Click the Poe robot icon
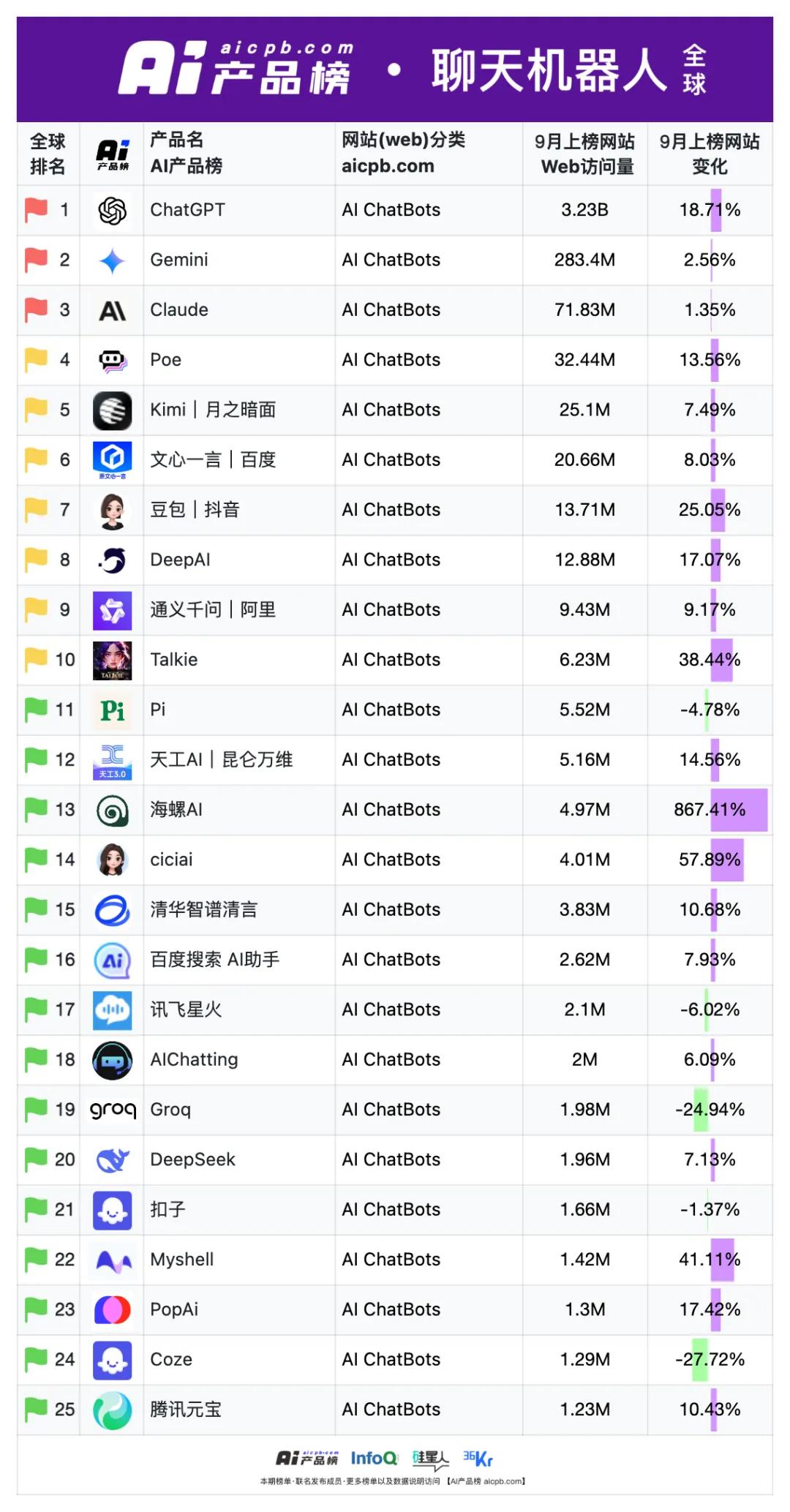This screenshot has width=790, height=1512. pyautogui.click(x=112, y=361)
